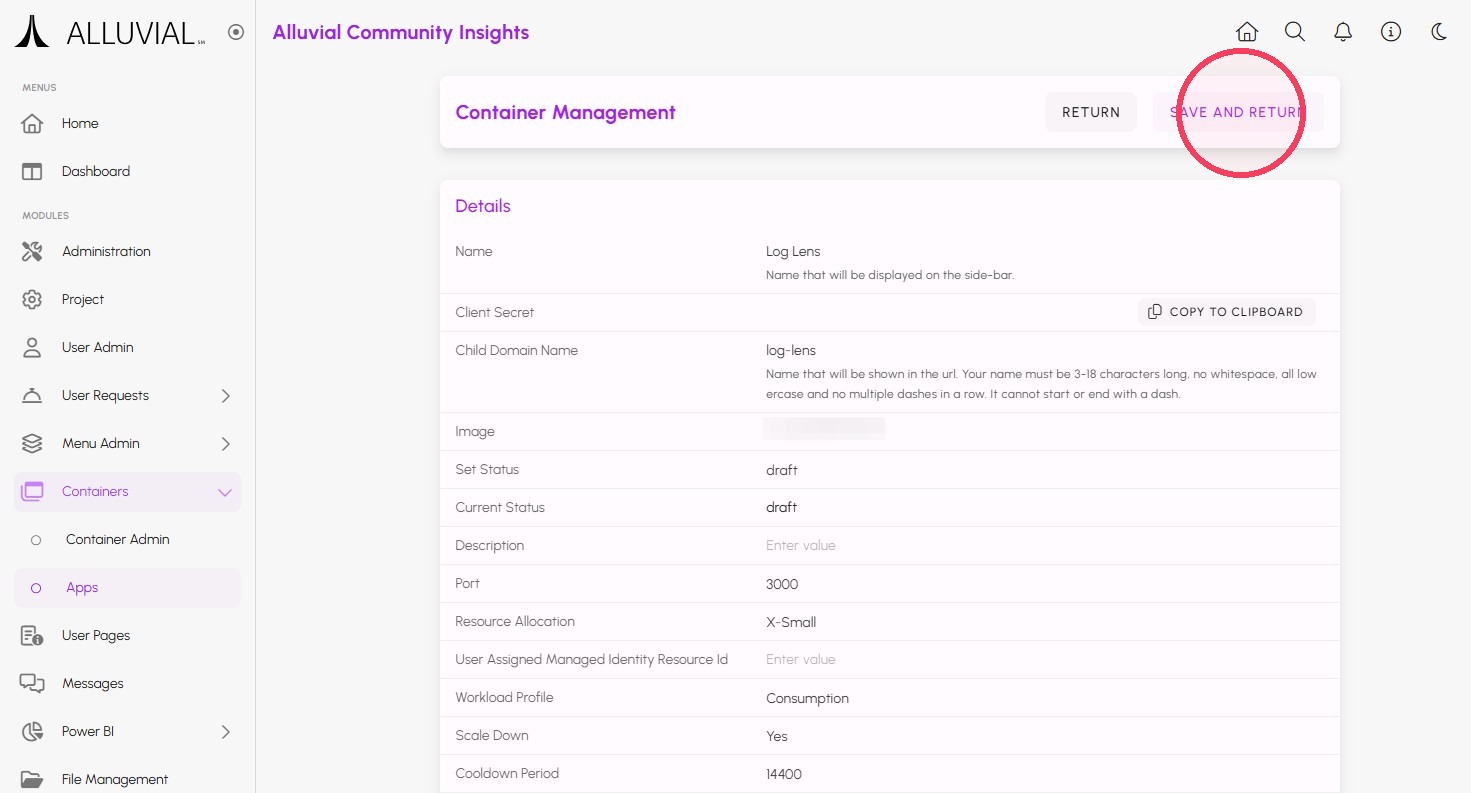Click the Power BI pie chart icon

pyautogui.click(x=32, y=732)
